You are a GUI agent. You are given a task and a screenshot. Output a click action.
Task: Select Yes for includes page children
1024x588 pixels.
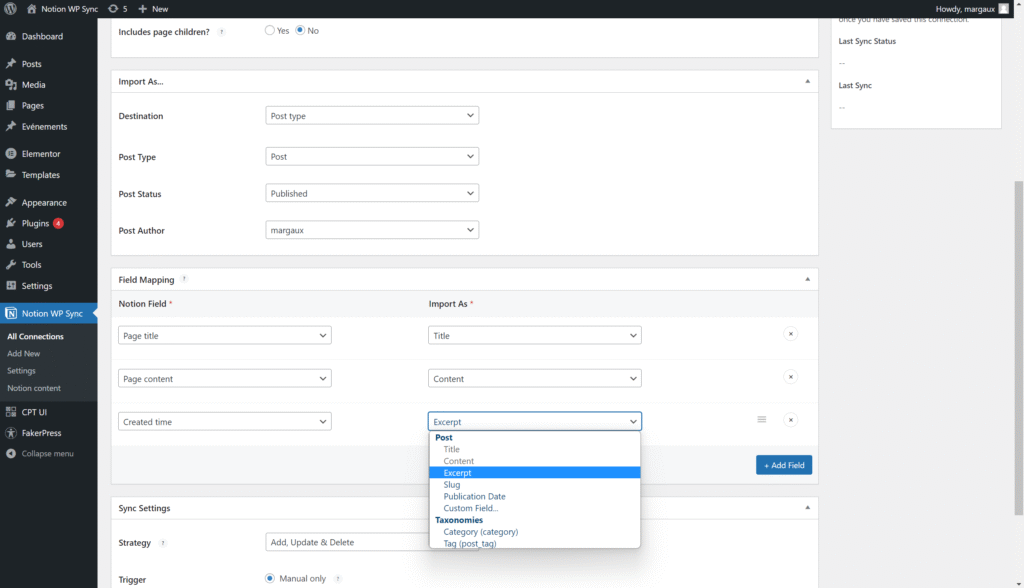click(270, 31)
